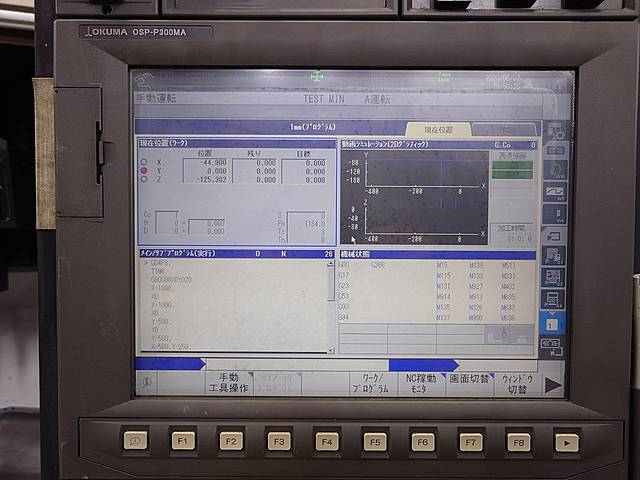Click the sidebar icon left of 加工時間 row
640x480 pixels.
pos(554,236)
